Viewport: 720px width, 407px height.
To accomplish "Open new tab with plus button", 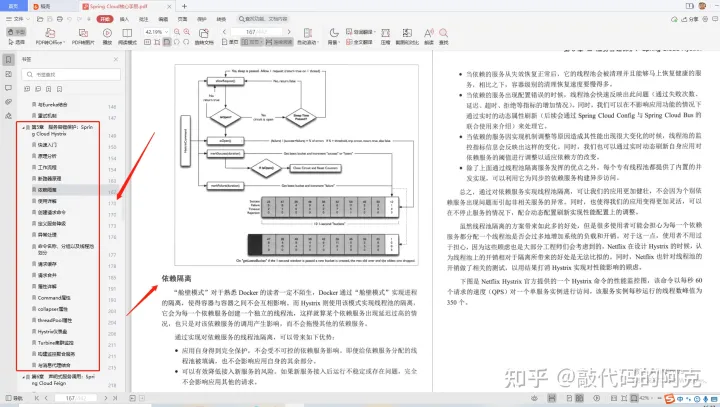I will pos(184,6).
